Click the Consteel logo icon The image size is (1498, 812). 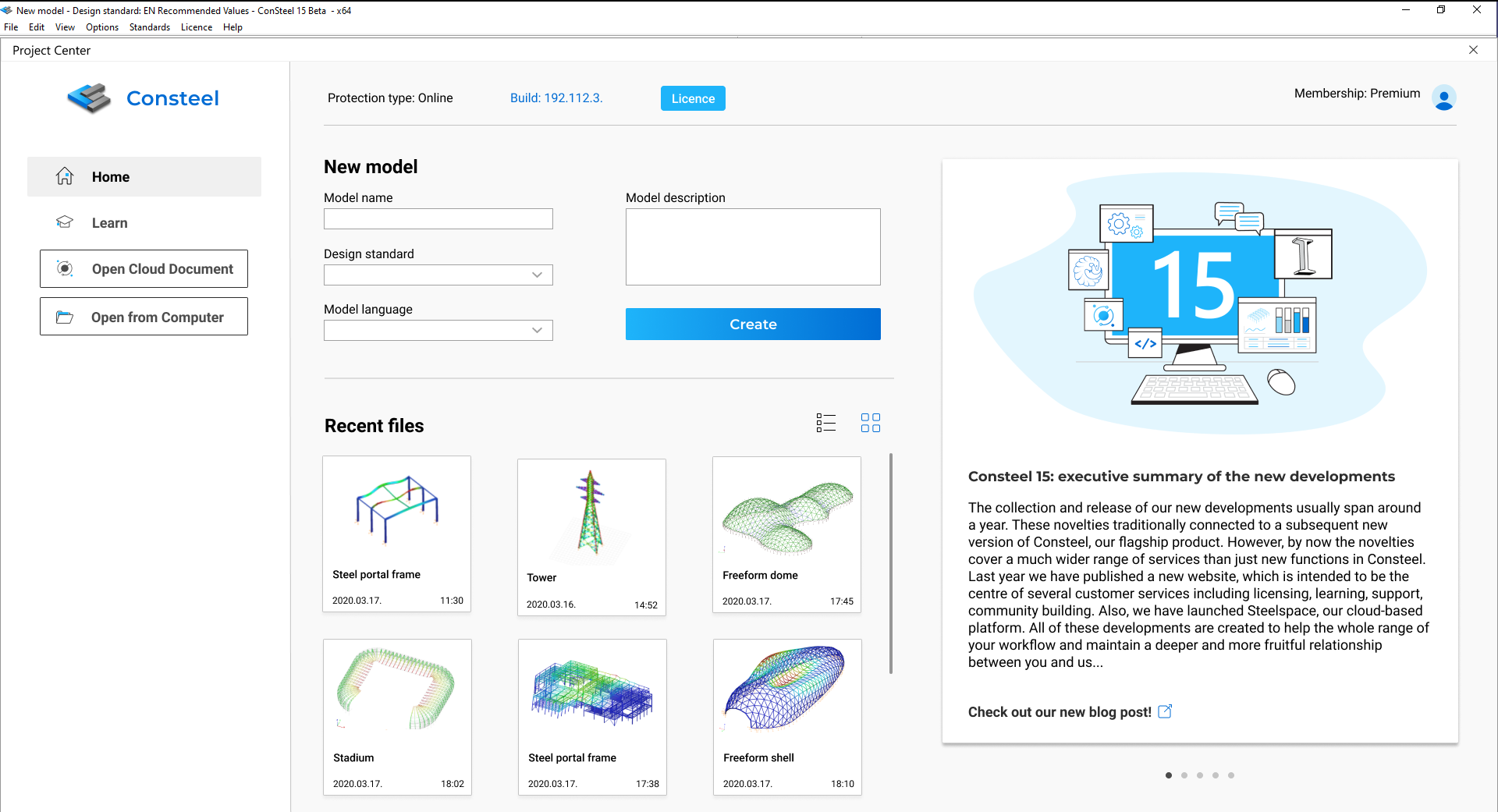pos(89,98)
